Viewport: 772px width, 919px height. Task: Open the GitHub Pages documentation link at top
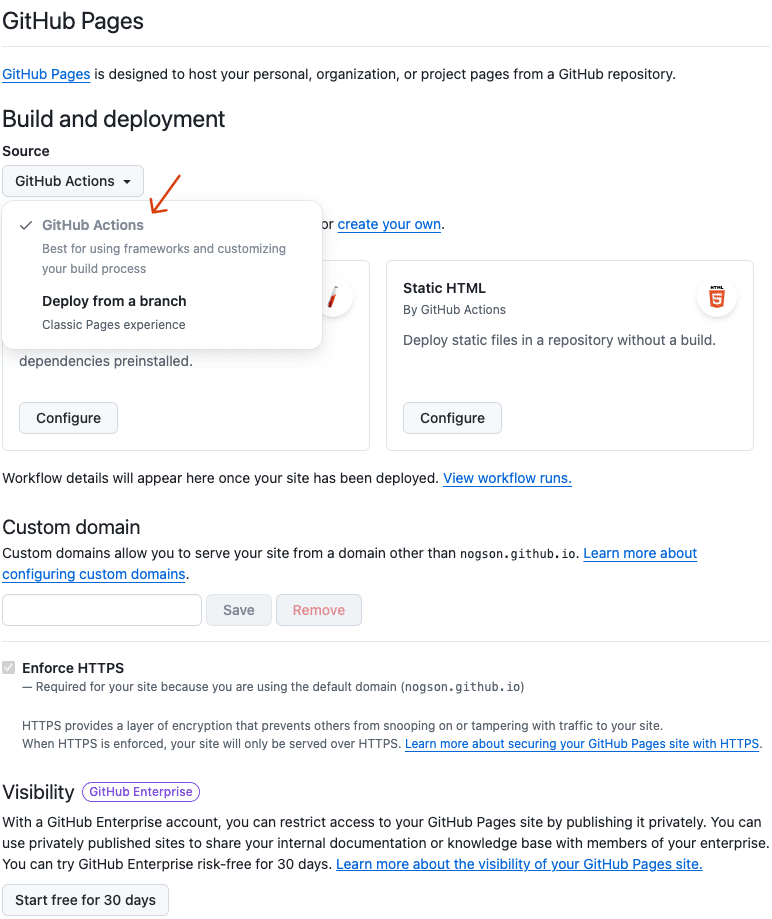(45, 74)
